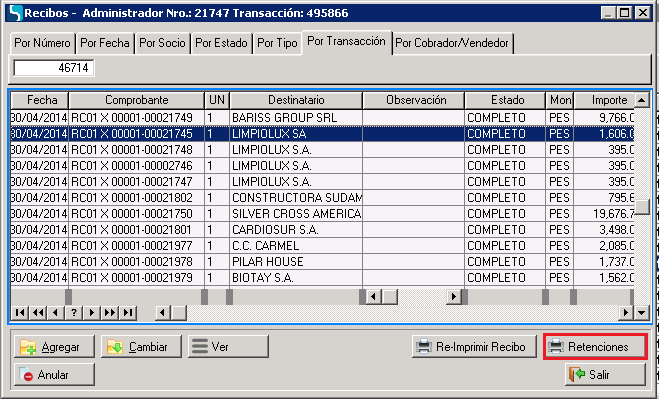Click the Observación column header
659x399 pixels.
click(414, 100)
